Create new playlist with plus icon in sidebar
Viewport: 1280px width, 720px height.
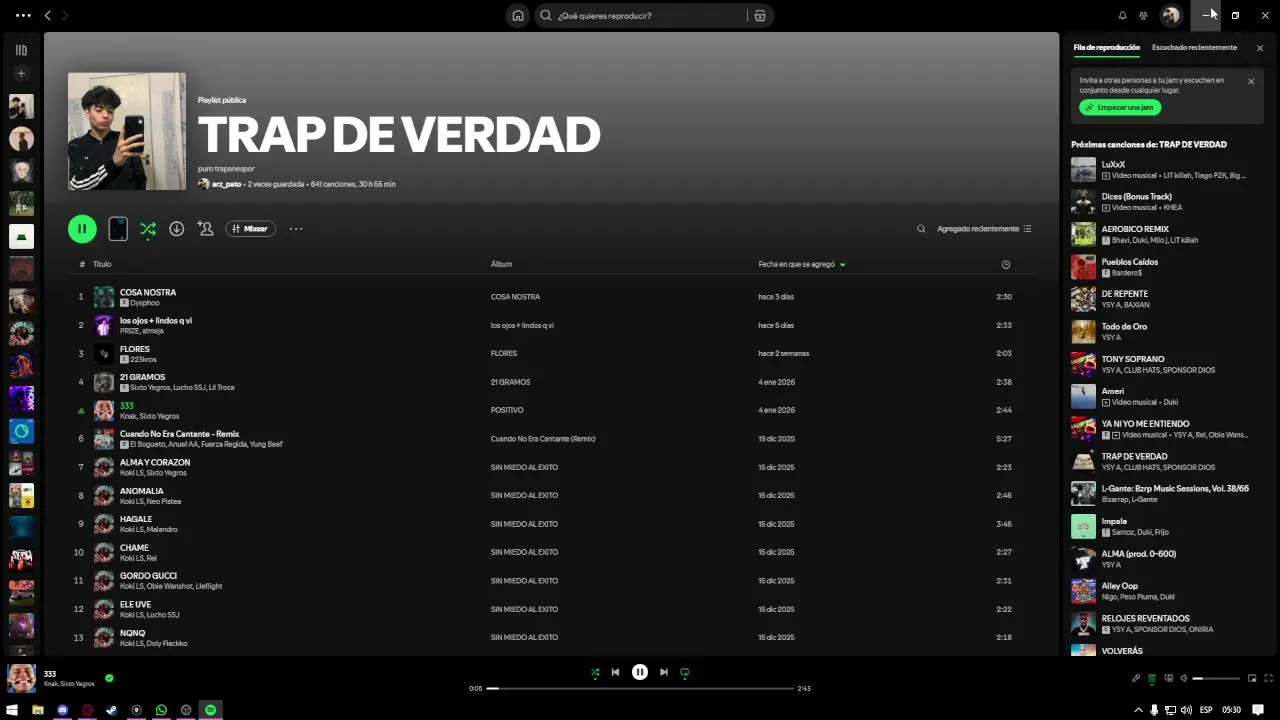tap(21, 73)
